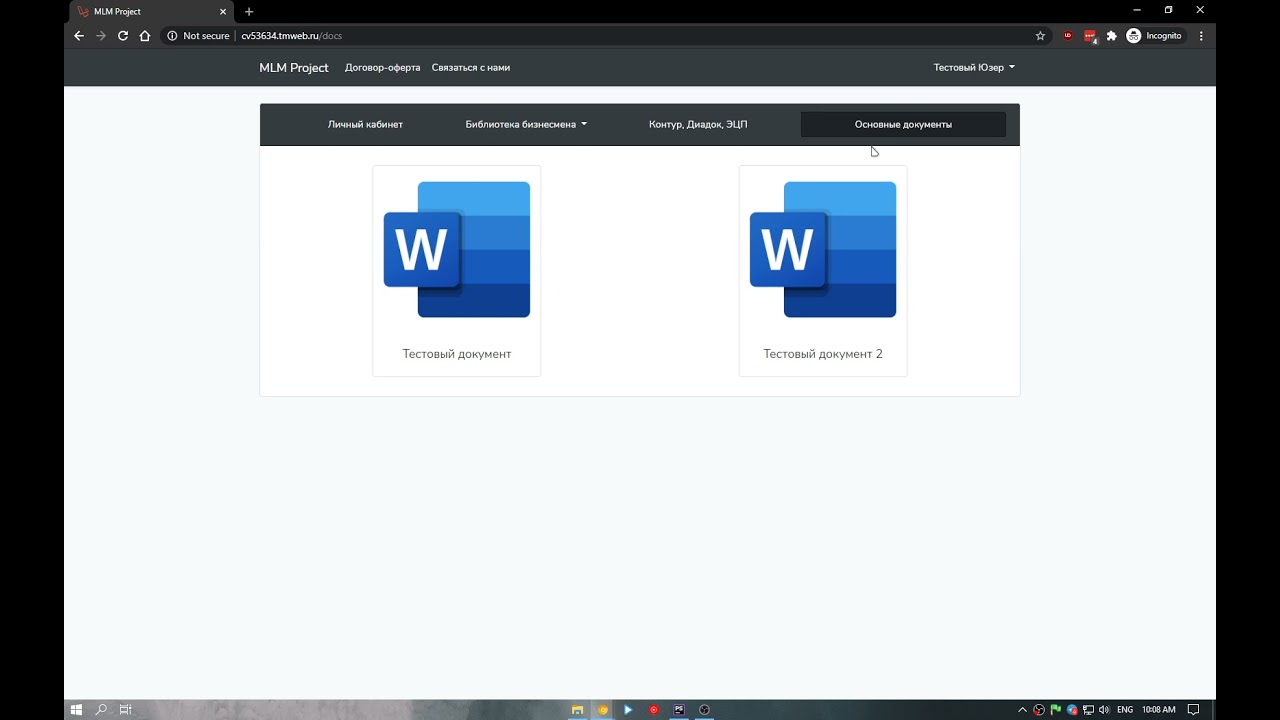Viewport: 1280px width, 720px height.
Task: Open the blue play-arrow taskbar app
Action: pos(628,710)
